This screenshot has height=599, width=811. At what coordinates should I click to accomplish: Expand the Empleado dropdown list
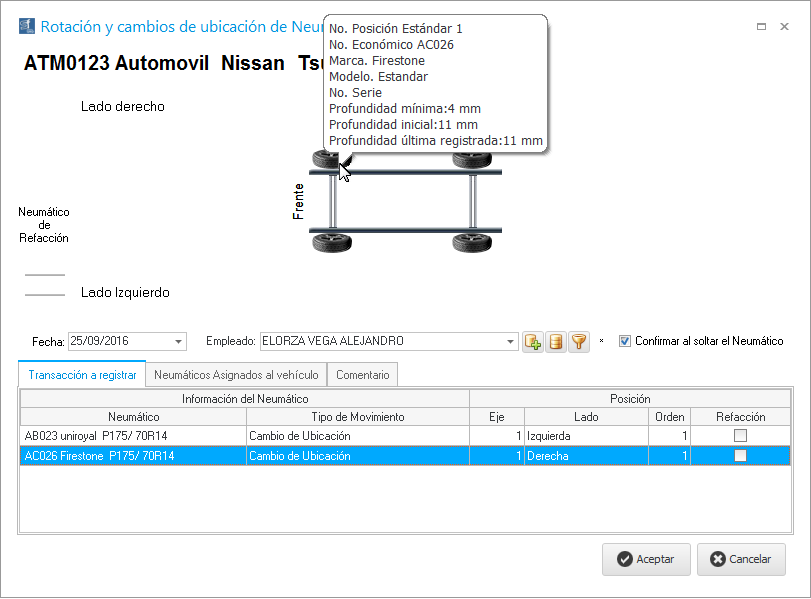[511, 342]
